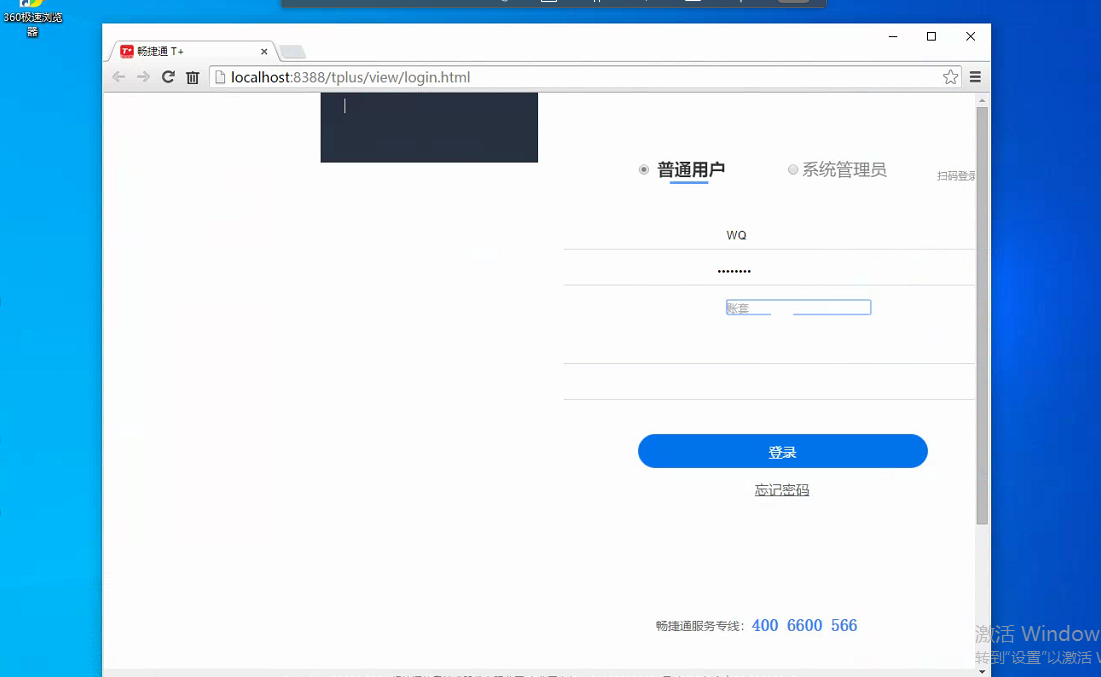Select the 系统管理员 radio button

tap(792, 169)
